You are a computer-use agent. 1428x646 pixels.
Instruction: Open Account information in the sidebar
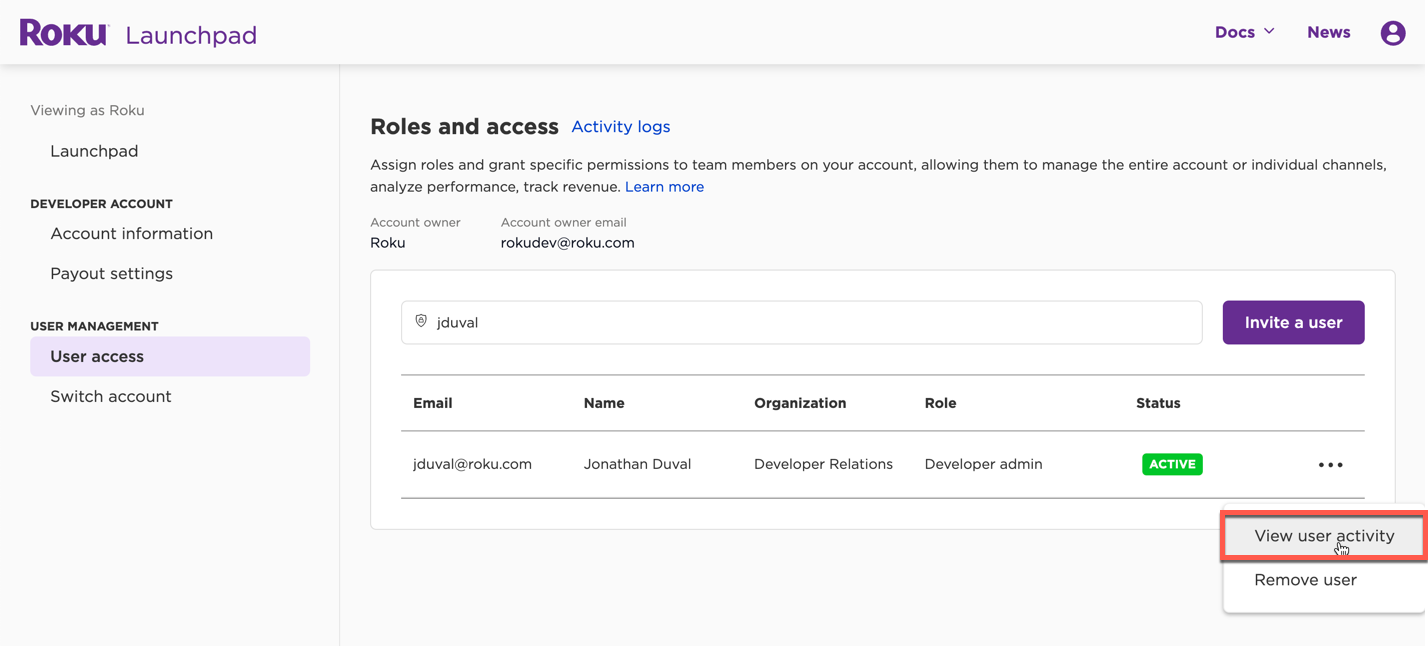[x=131, y=233]
